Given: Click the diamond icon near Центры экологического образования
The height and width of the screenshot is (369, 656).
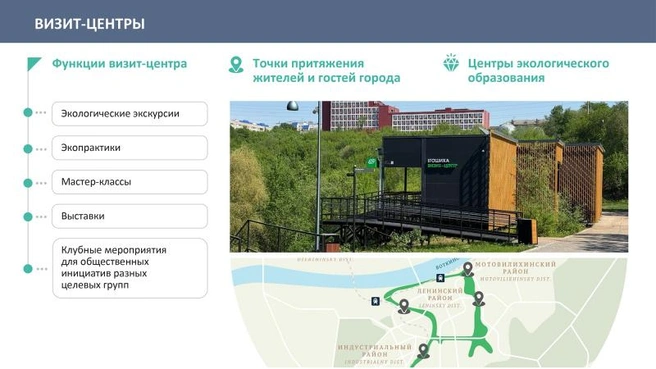Looking at the screenshot, I should pyautogui.click(x=451, y=63).
